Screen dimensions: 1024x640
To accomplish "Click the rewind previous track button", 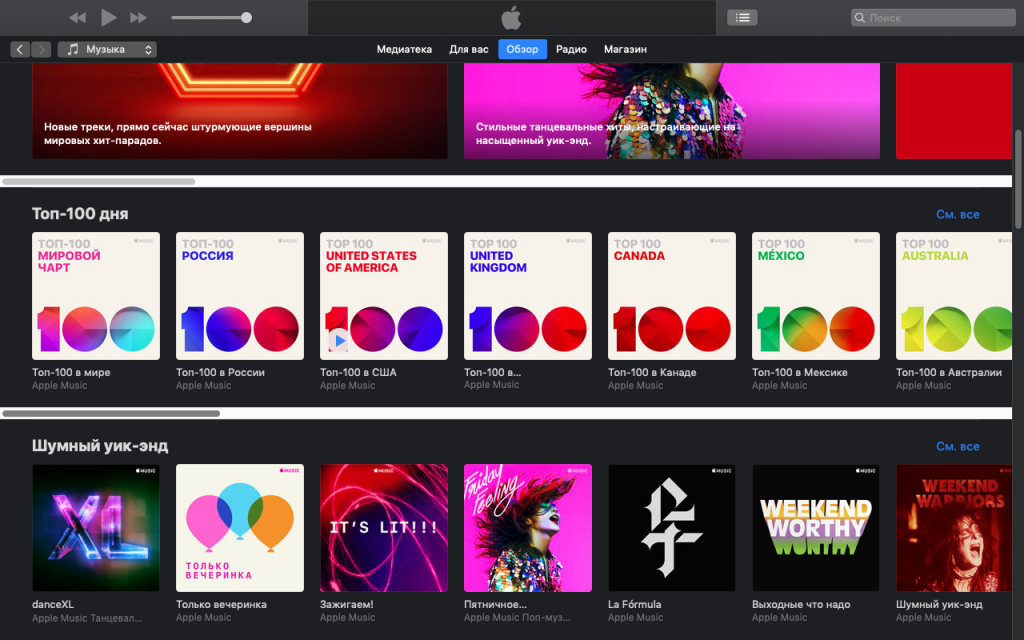I will pos(78,18).
